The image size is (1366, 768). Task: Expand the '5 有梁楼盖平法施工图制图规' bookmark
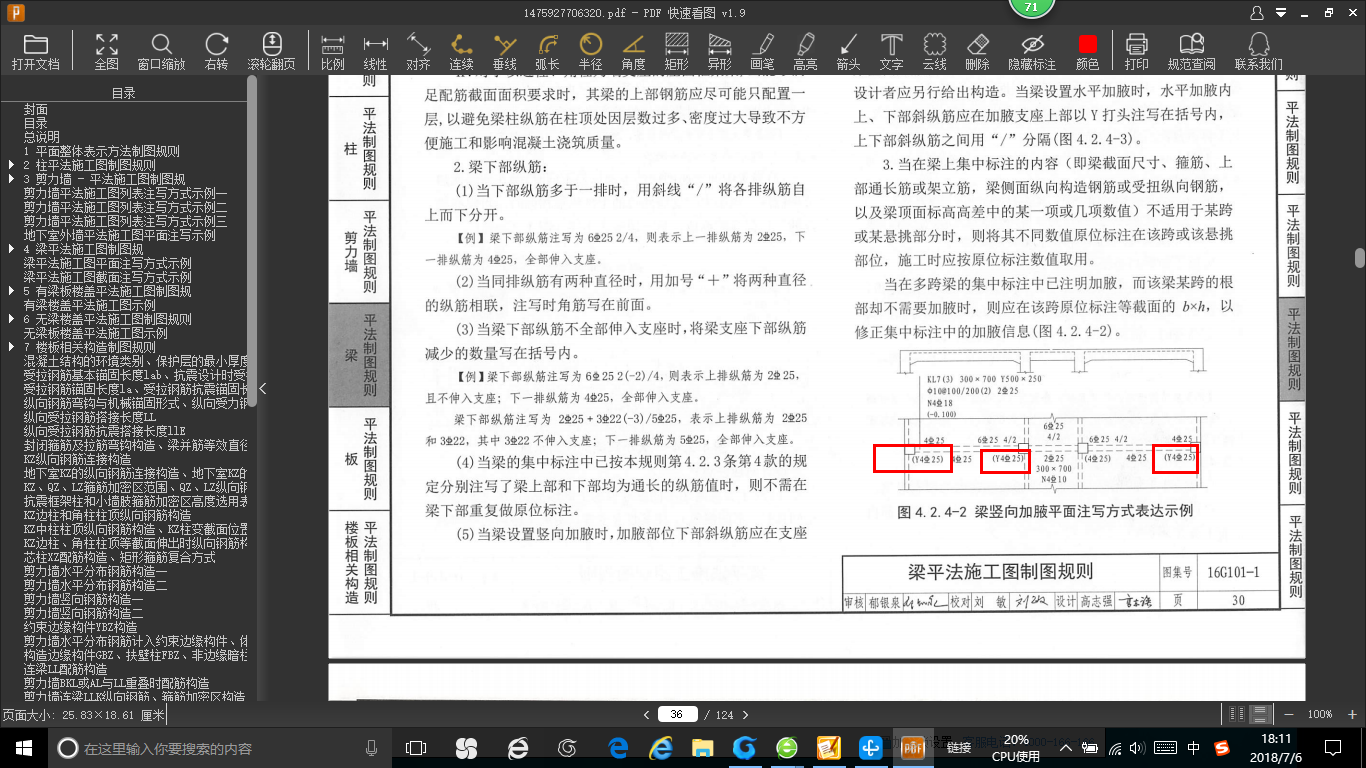pyautogui.click(x=11, y=291)
